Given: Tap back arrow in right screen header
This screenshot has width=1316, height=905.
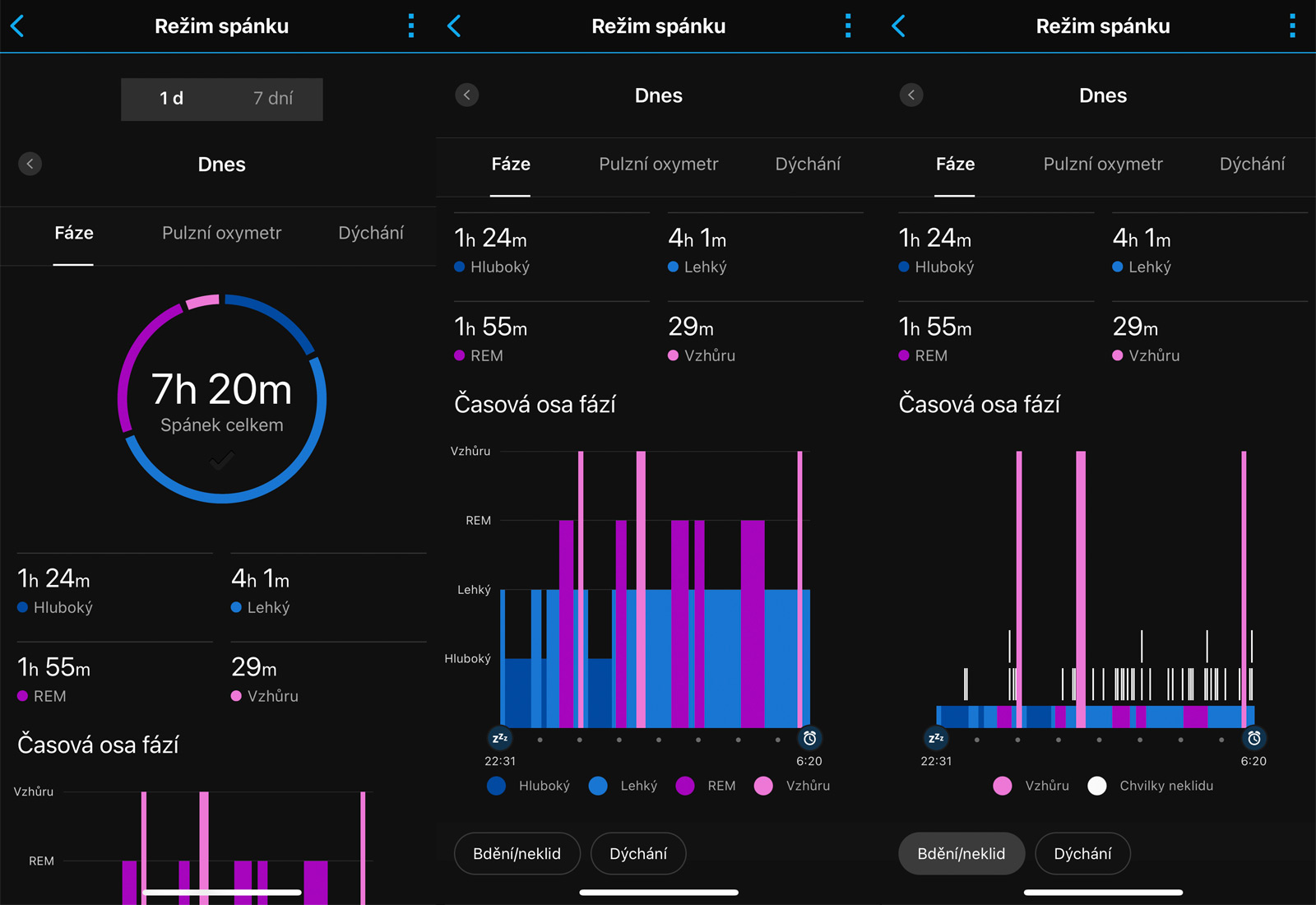Looking at the screenshot, I should click(899, 26).
